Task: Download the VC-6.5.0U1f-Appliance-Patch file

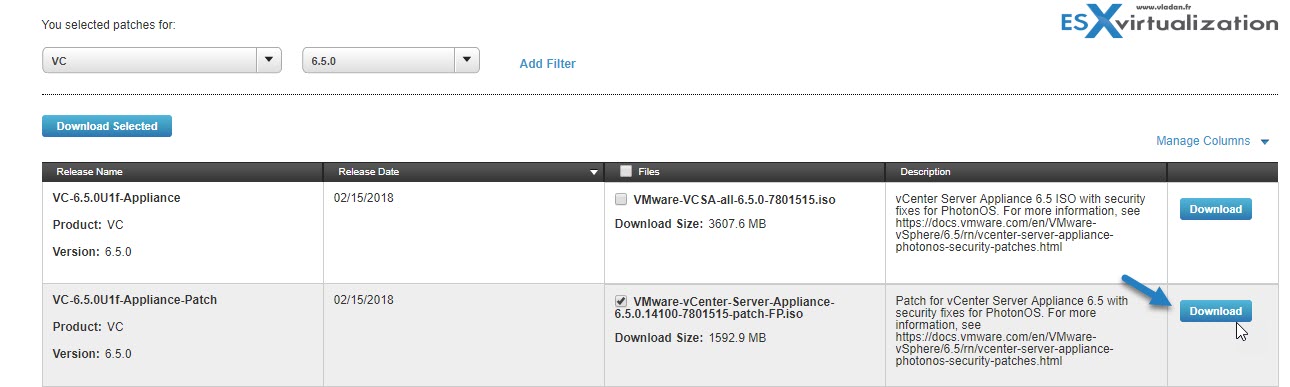Action: point(1215,311)
